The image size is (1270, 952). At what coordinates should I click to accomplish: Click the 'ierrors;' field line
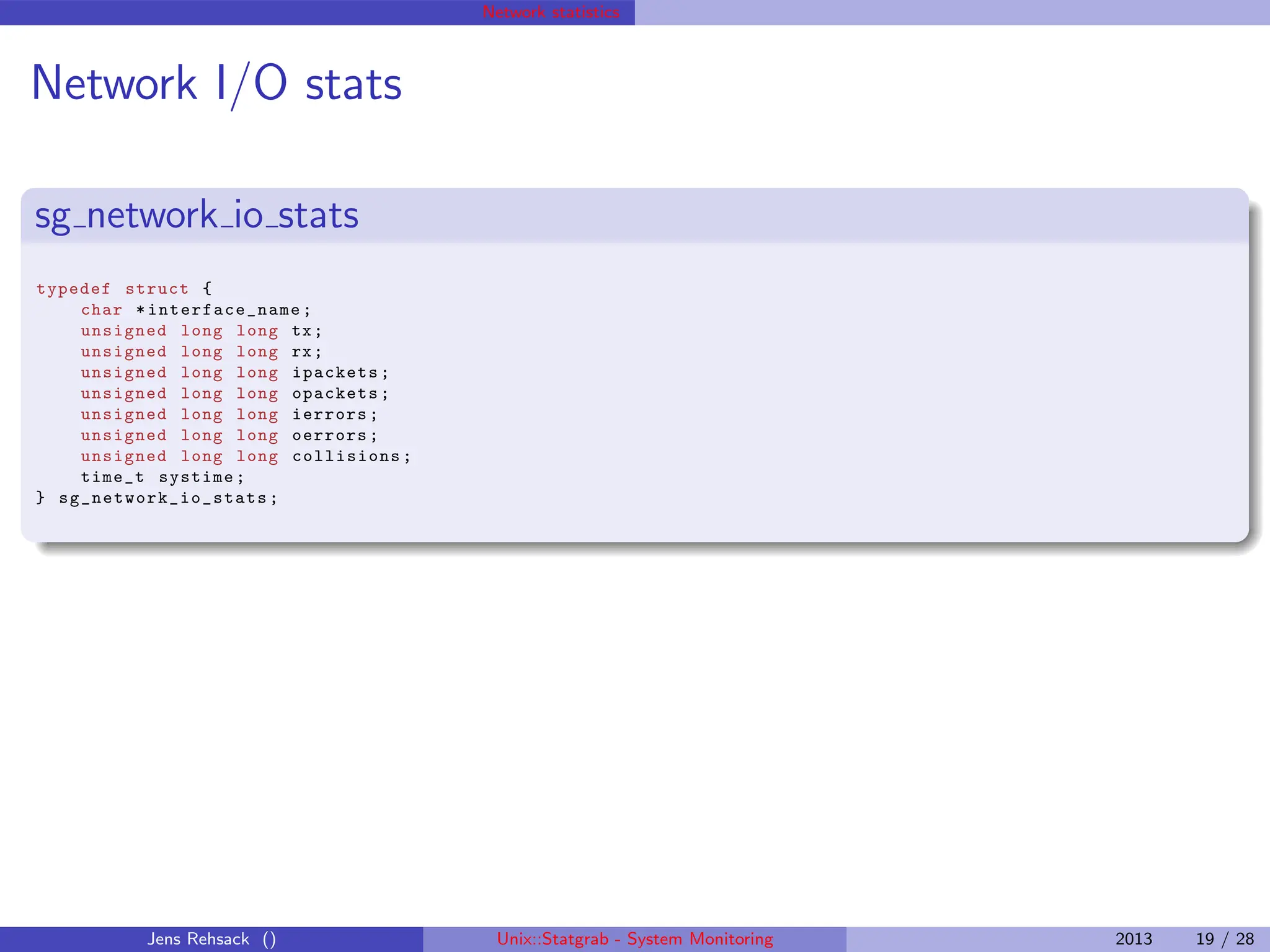pos(229,415)
